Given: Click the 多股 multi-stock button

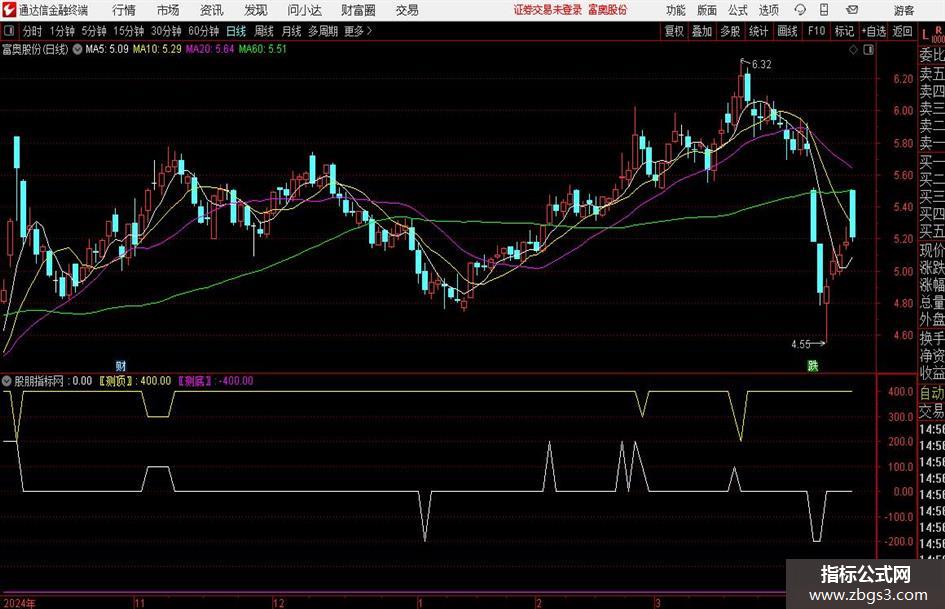Looking at the screenshot, I should click(x=730, y=31).
